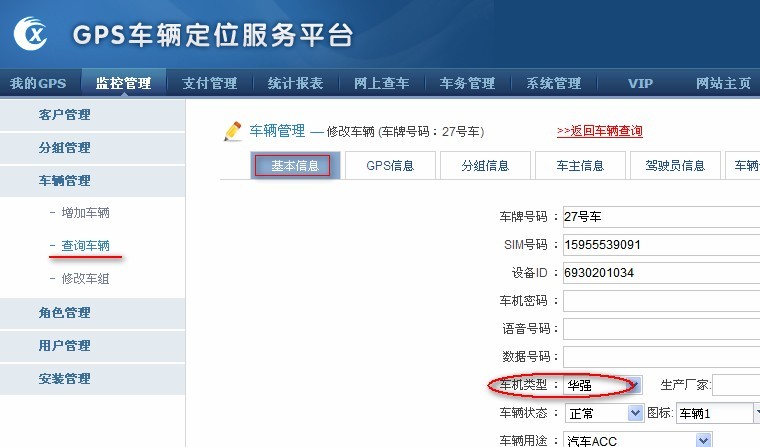760x447 pixels.
Task: Click 返回车辆查询 link
Action: point(599,131)
